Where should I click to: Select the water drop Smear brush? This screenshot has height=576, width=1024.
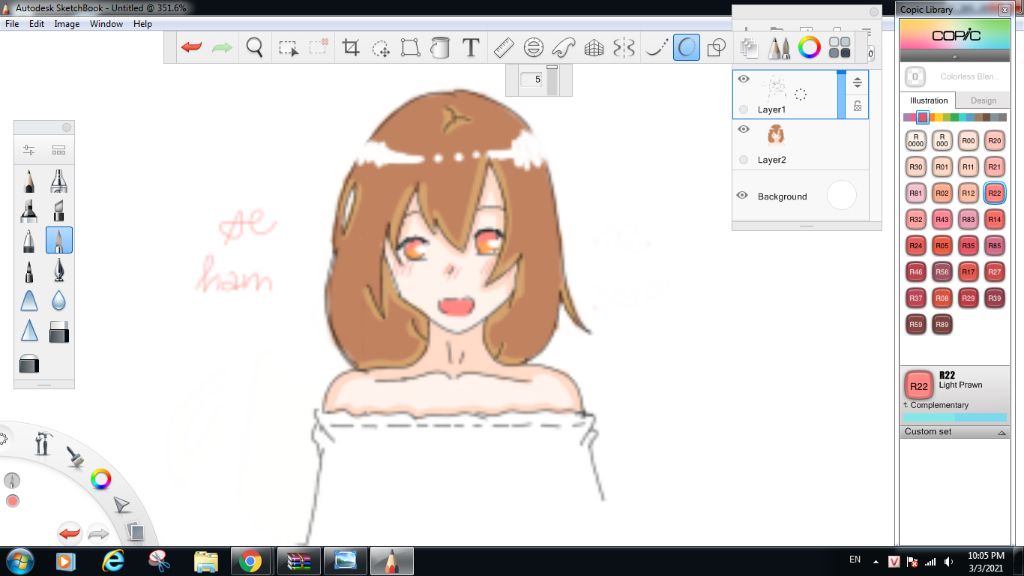[x=59, y=300]
